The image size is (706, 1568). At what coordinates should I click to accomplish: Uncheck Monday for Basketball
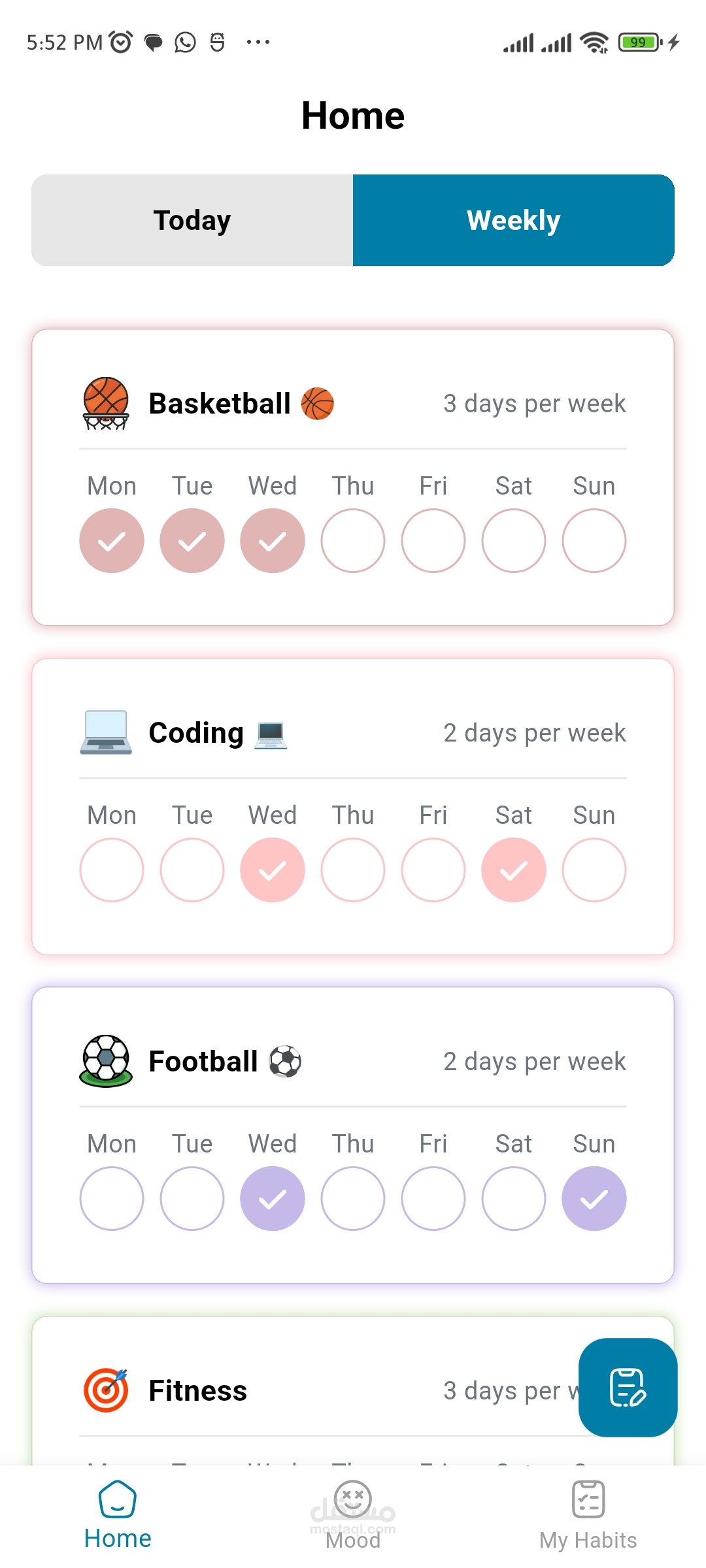pyautogui.click(x=112, y=541)
